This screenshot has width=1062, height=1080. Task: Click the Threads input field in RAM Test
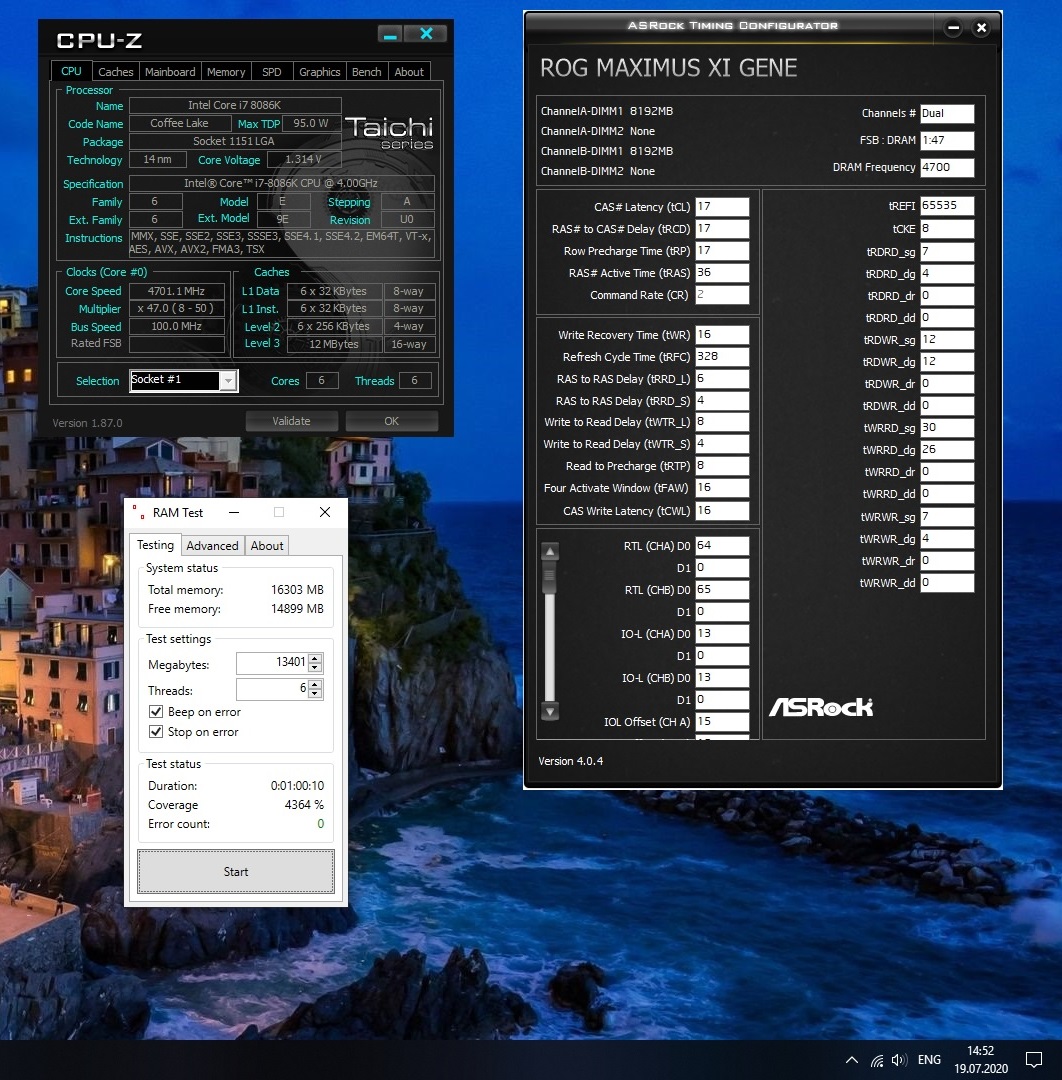coord(272,689)
